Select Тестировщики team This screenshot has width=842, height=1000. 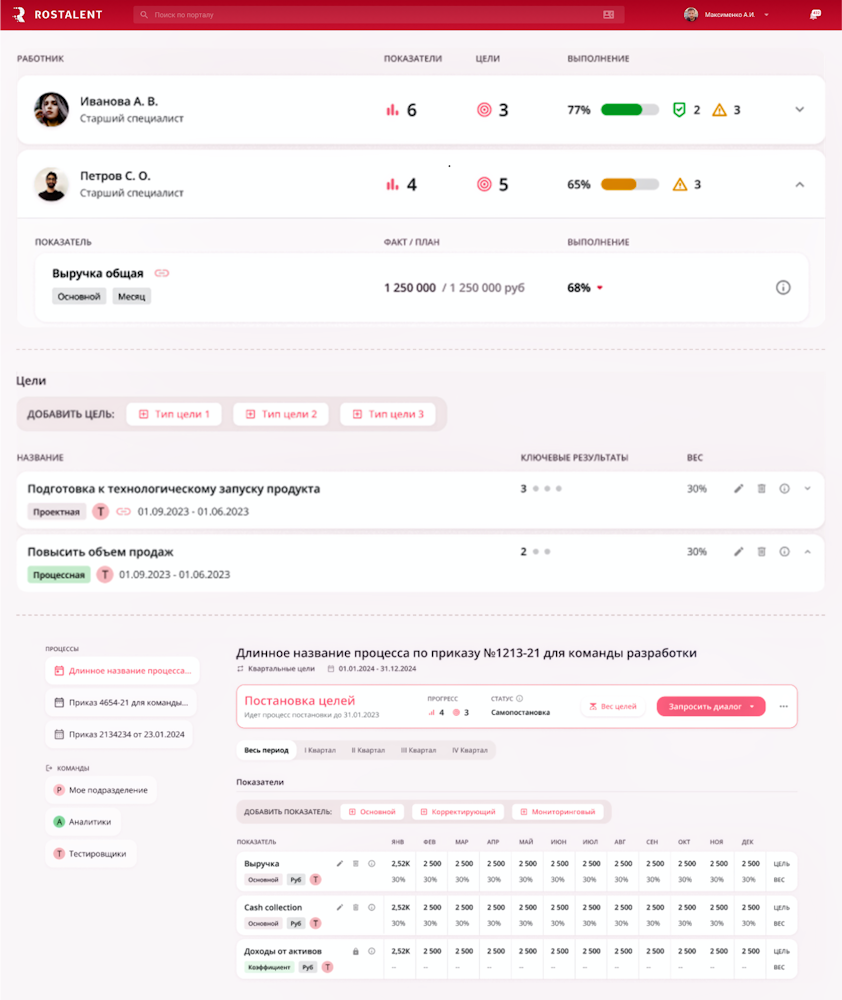click(91, 854)
